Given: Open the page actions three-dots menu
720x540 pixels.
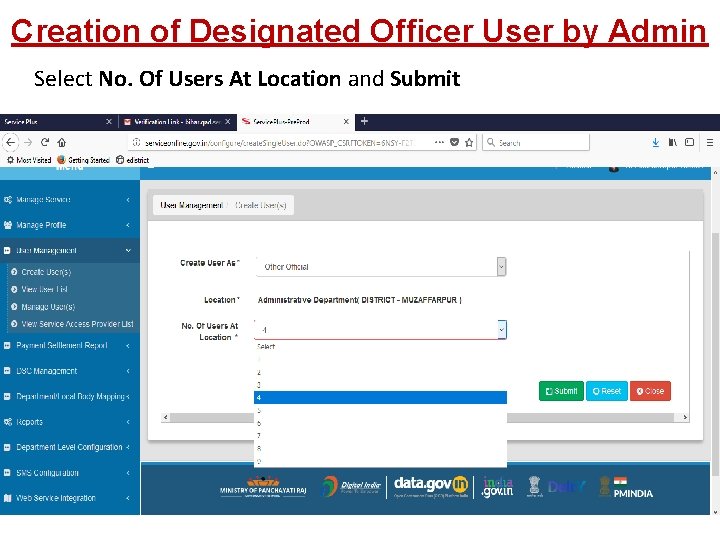Looking at the screenshot, I should [439, 142].
